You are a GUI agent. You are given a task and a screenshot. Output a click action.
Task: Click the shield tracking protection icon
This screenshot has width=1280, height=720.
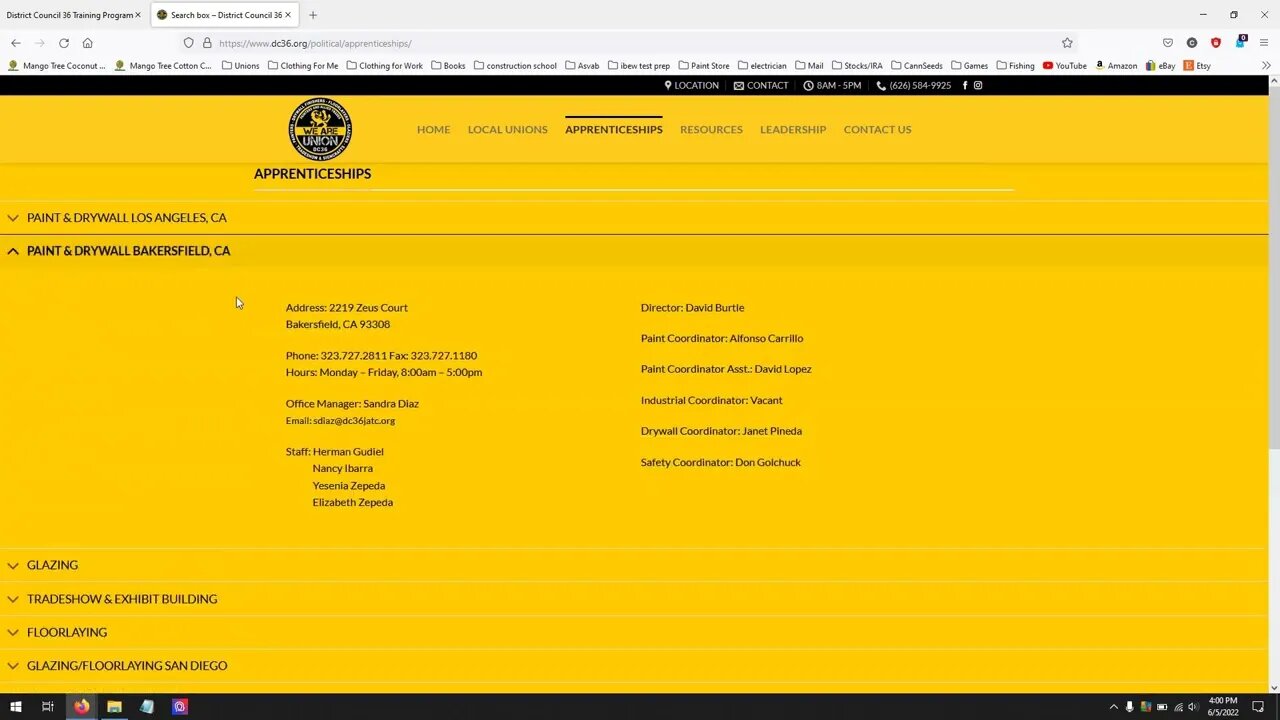[x=188, y=43]
